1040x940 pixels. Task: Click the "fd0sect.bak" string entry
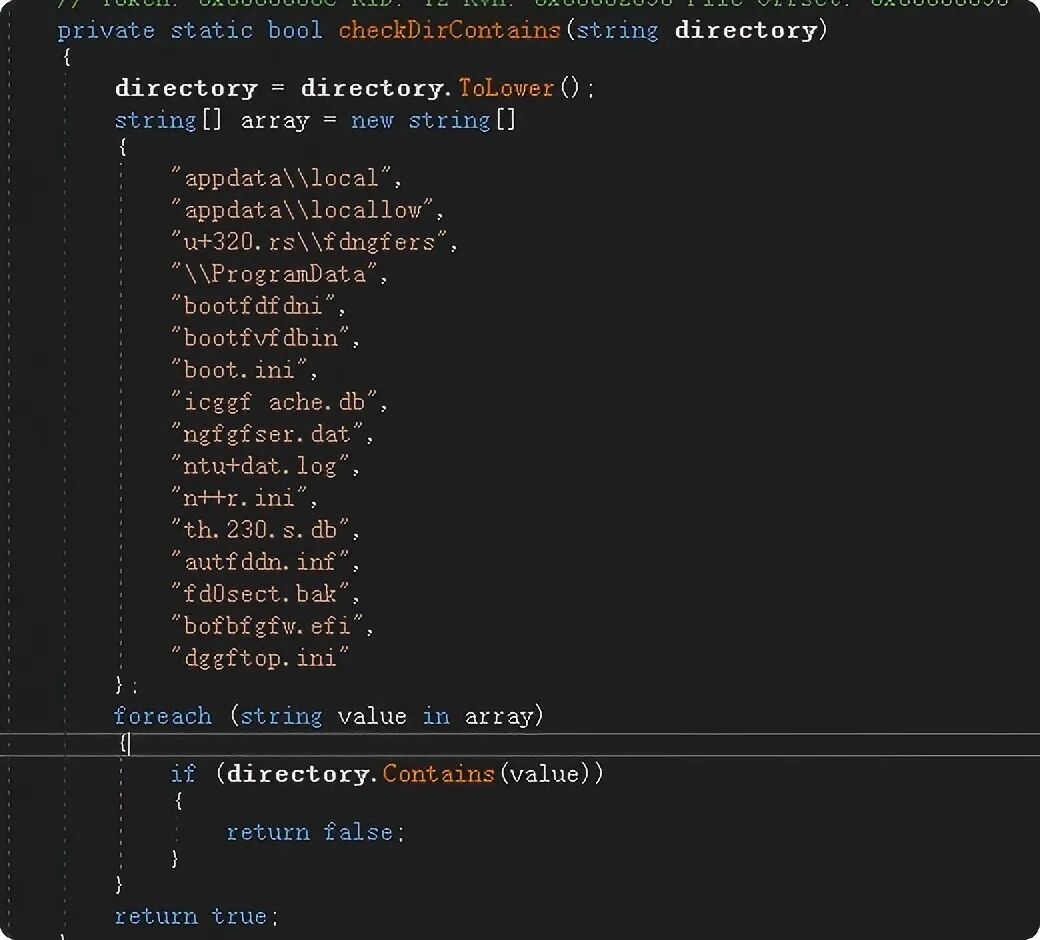264,594
